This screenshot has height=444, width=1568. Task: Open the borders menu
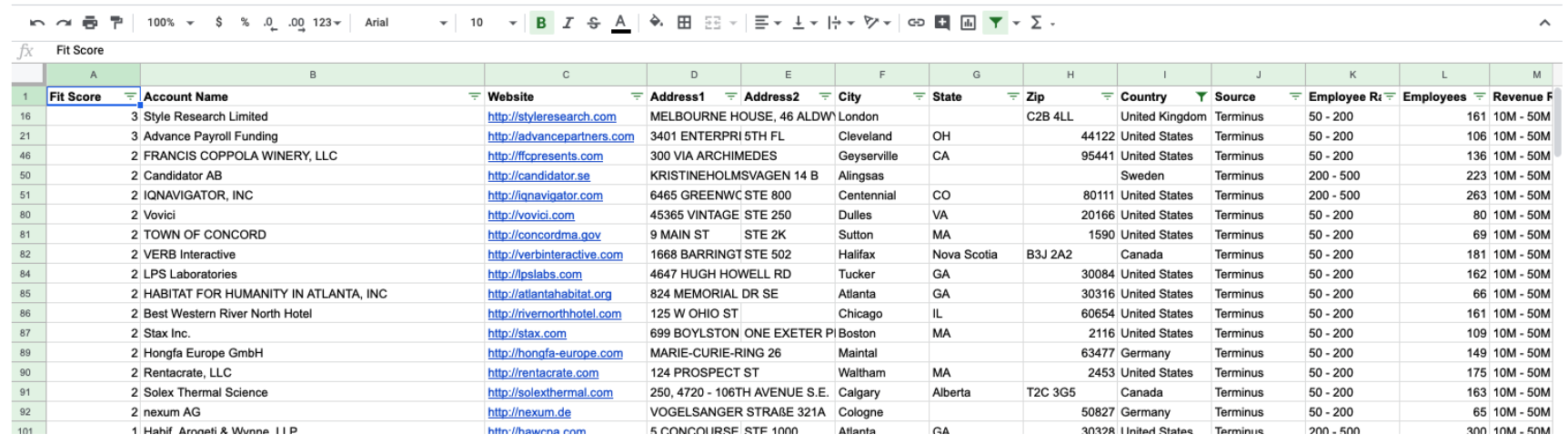[684, 23]
